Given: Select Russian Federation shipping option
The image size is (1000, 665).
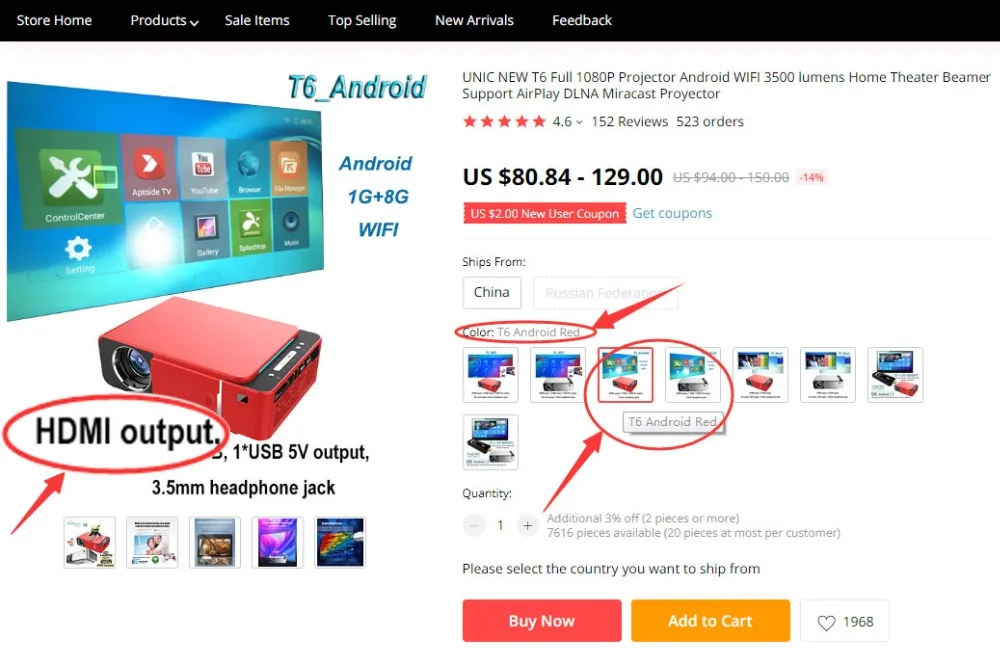Looking at the screenshot, I should point(605,293).
